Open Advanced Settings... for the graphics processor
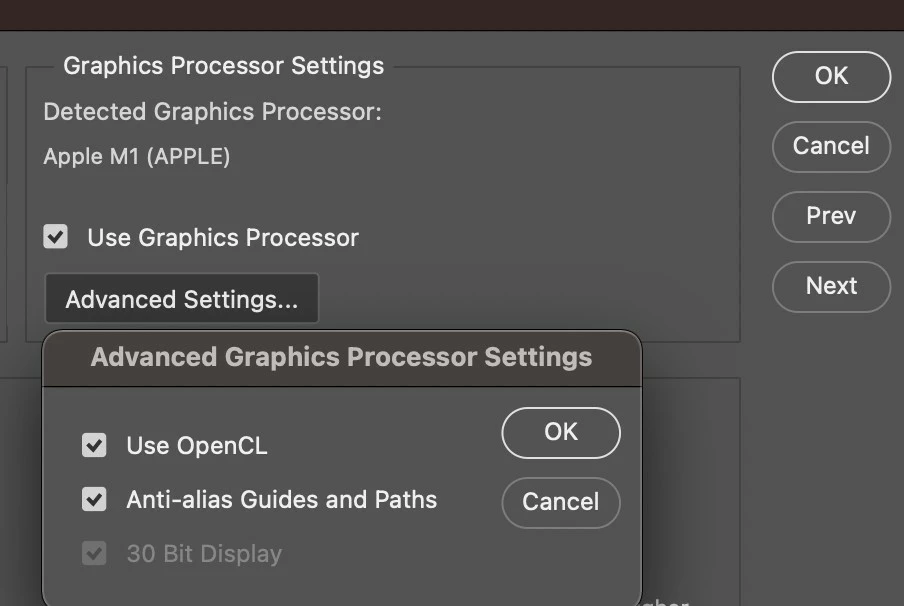 tap(182, 299)
